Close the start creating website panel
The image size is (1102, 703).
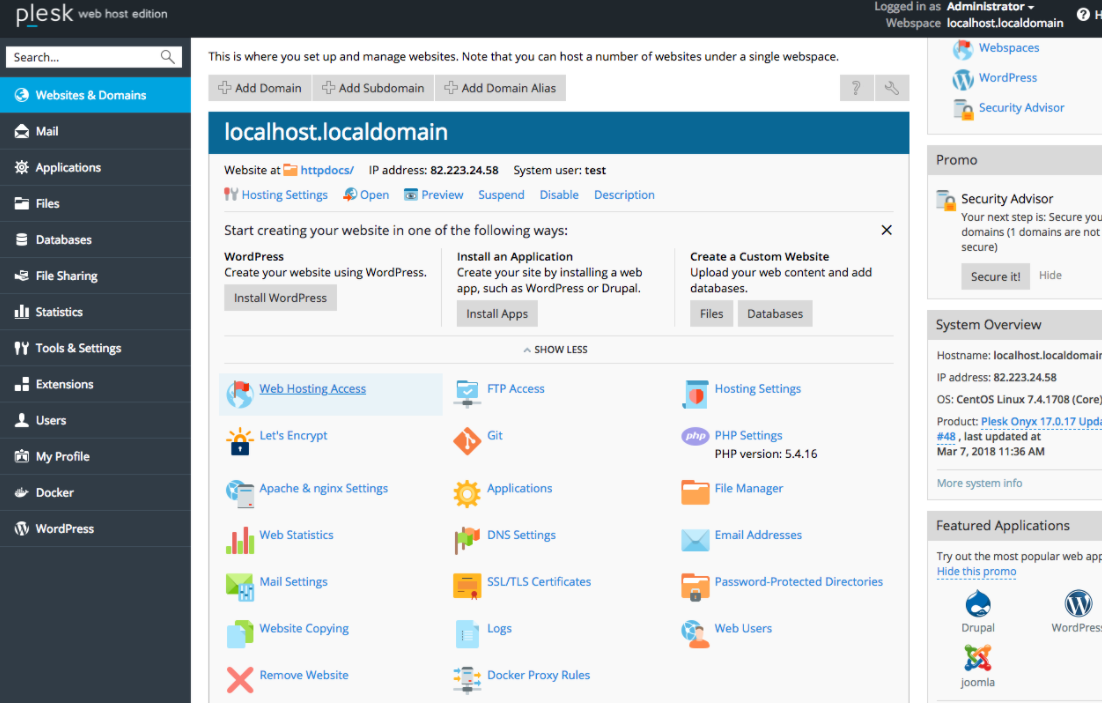(x=886, y=230)
